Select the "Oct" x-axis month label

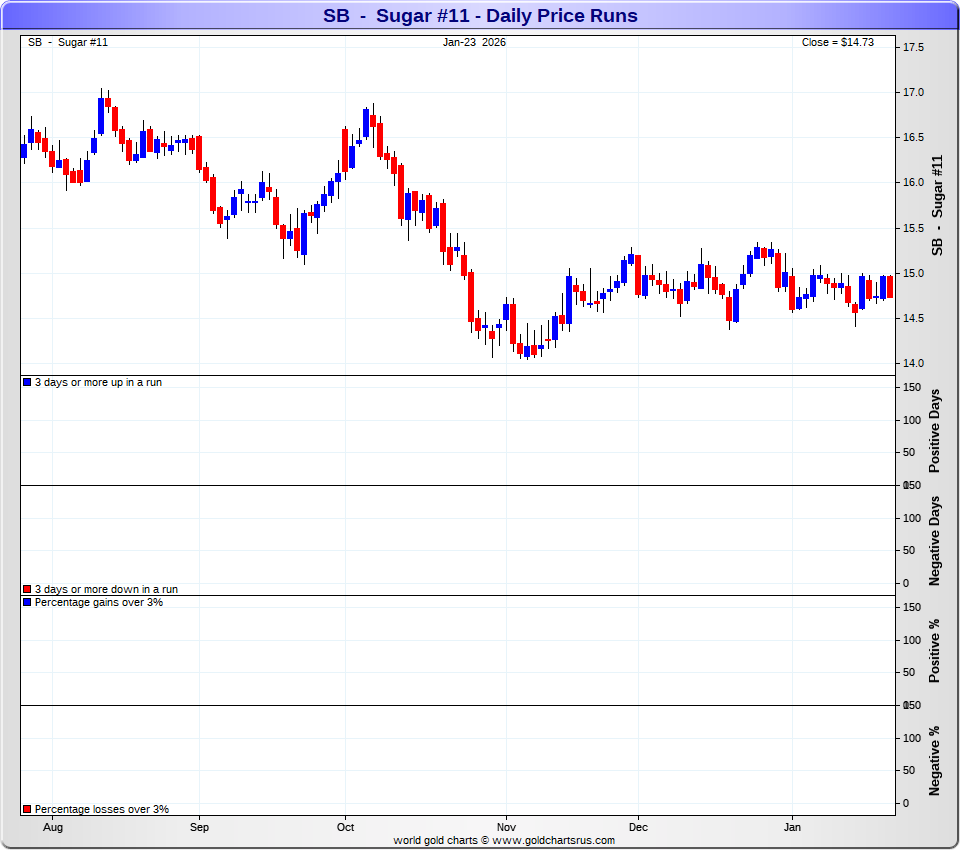pyautogui.click(x=346, y=828)
